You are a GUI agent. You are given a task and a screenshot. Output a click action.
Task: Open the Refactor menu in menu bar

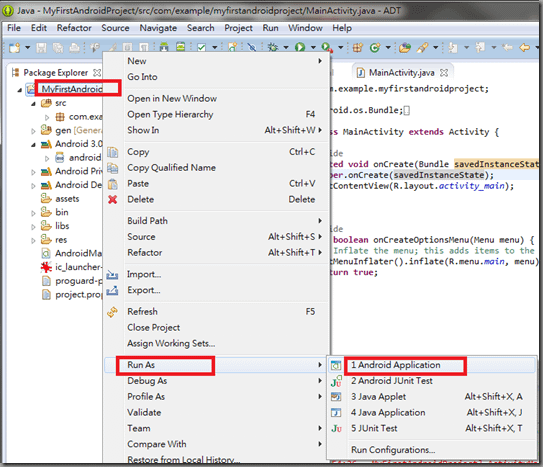74,28
